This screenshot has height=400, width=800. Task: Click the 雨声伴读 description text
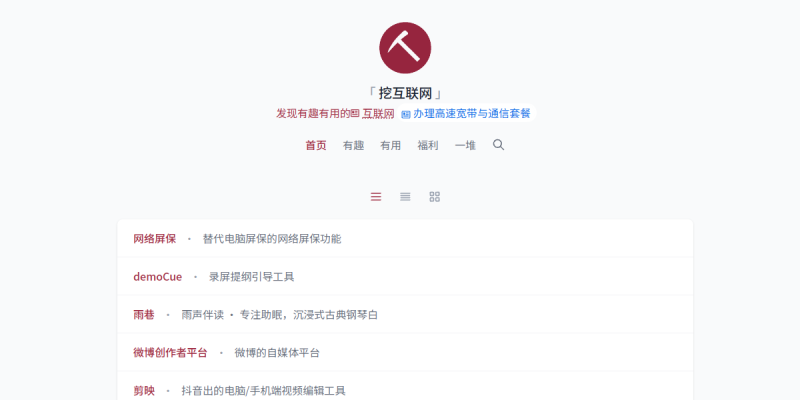click(x=280, y=315)
